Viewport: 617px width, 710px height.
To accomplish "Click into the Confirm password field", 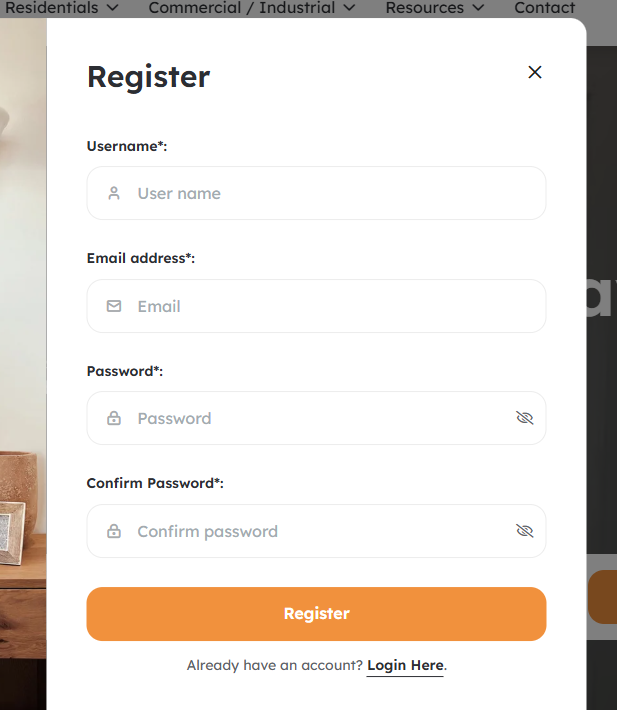I will click(310, 531).
